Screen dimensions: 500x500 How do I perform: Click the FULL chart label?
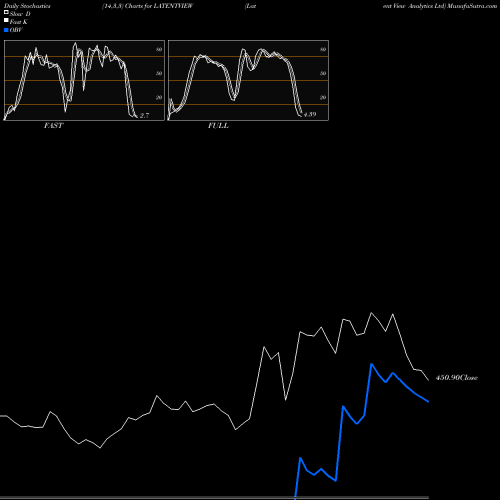218,126
